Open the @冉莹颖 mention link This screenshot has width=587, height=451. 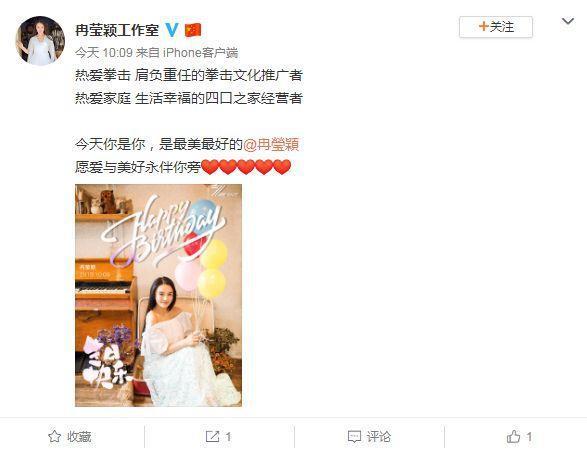click(x=271, y=144)
